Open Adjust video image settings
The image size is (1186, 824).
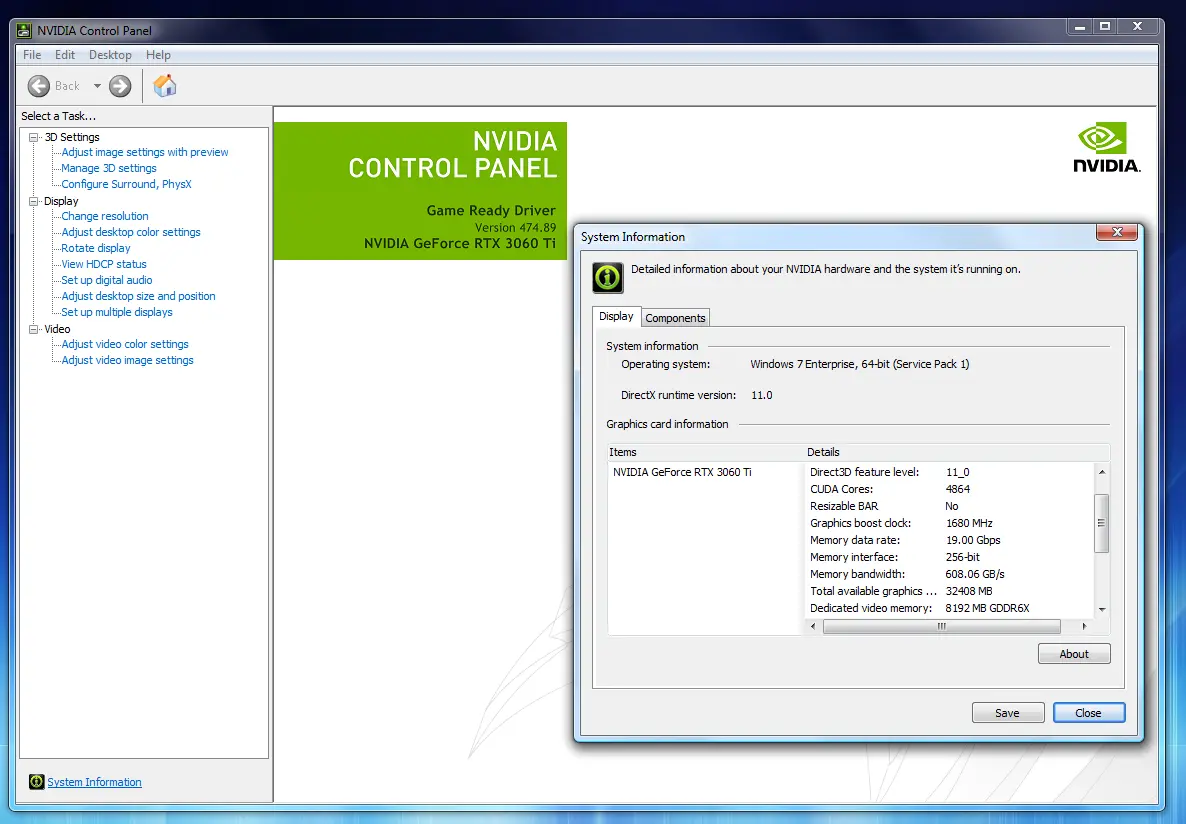coord(127,360)
